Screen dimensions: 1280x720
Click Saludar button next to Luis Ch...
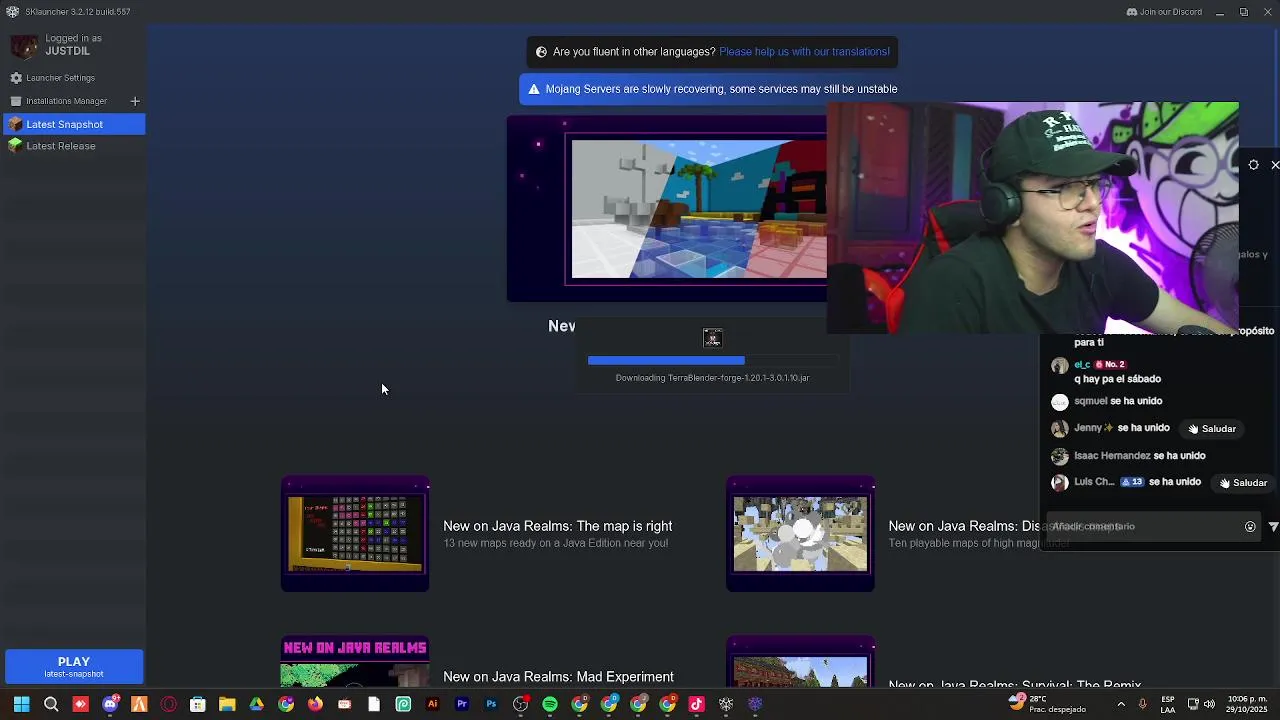pyautogui.click(x=1243, y=483)
